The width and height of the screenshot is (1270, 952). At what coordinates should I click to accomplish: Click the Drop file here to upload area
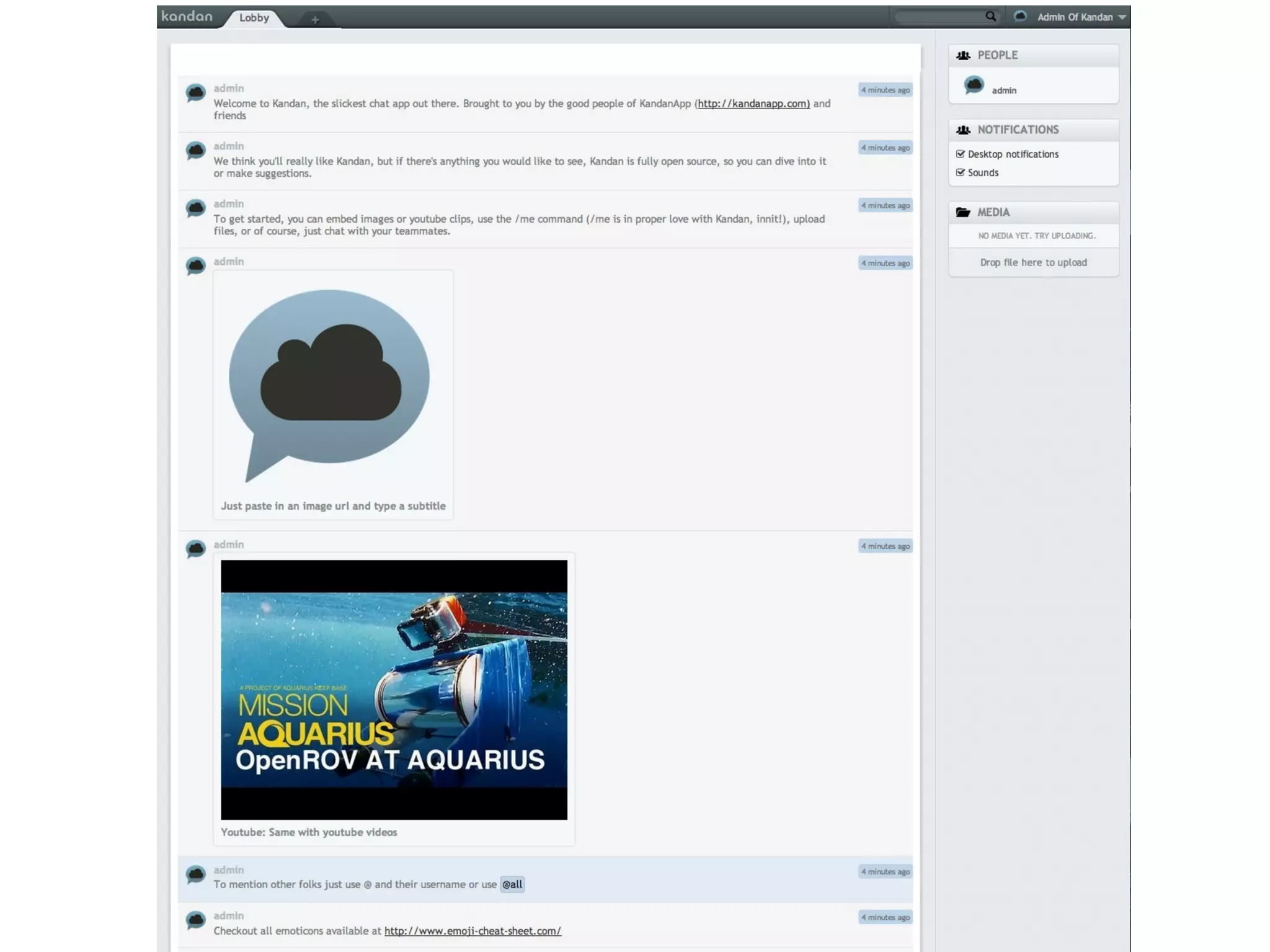(1033, 262)
